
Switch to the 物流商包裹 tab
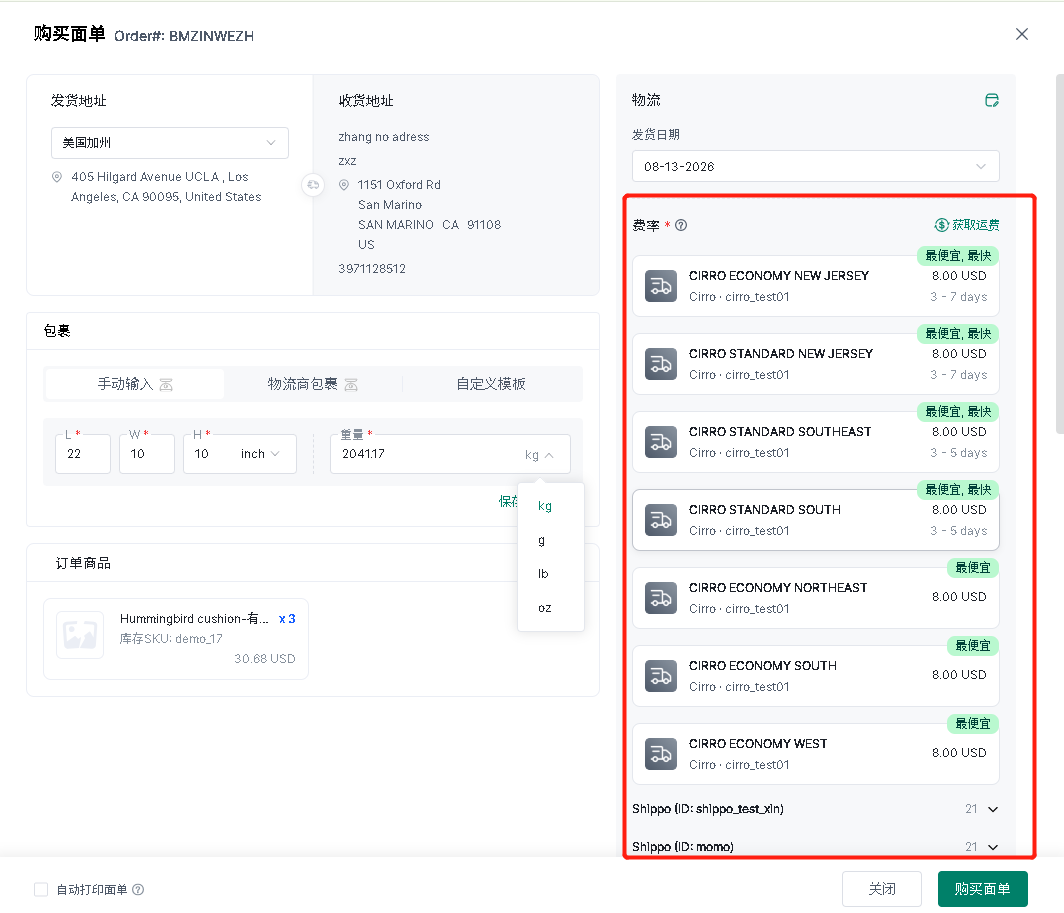pos(313,384)
